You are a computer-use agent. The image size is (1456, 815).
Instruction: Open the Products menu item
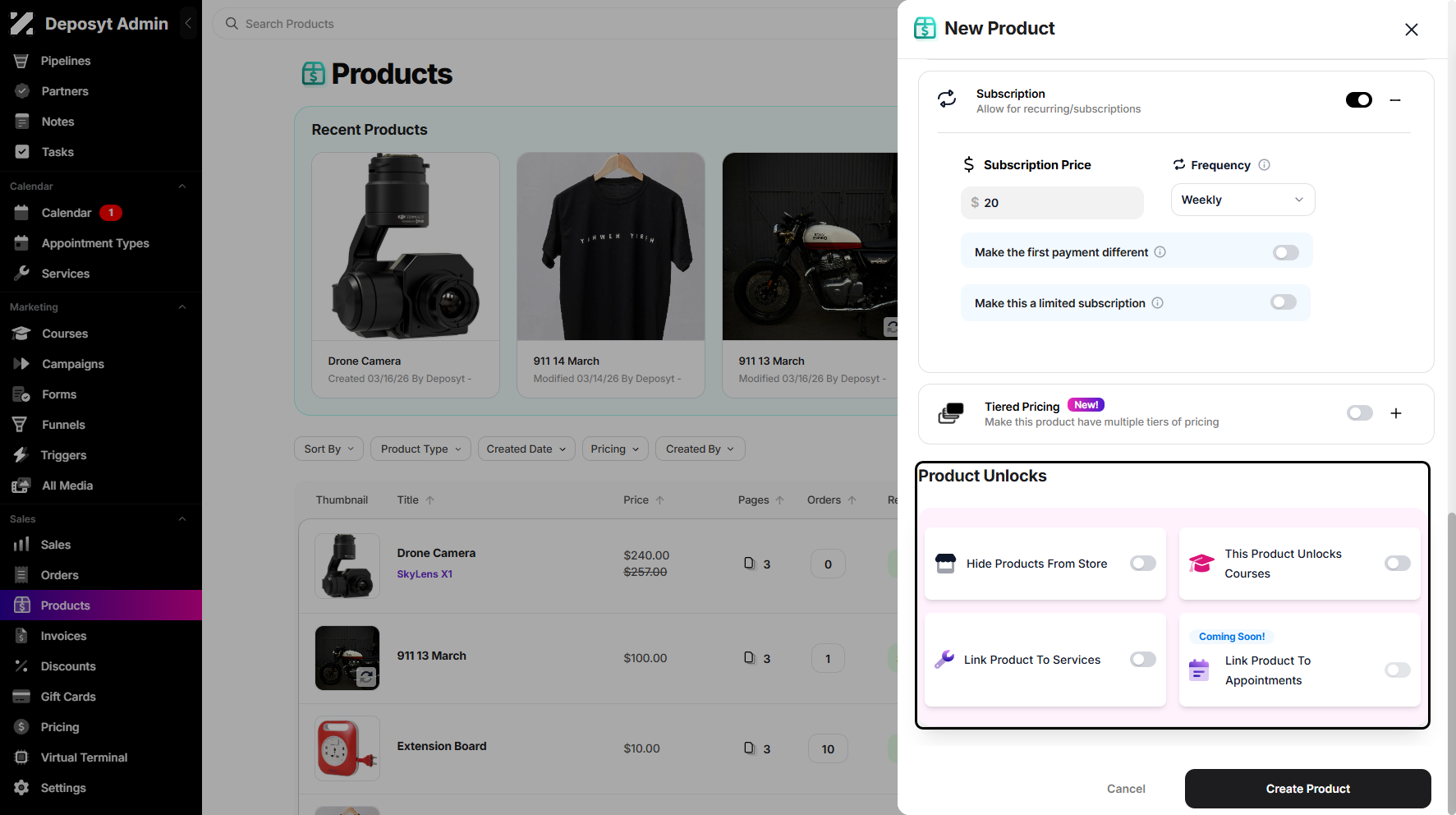[x=101, y=605]
